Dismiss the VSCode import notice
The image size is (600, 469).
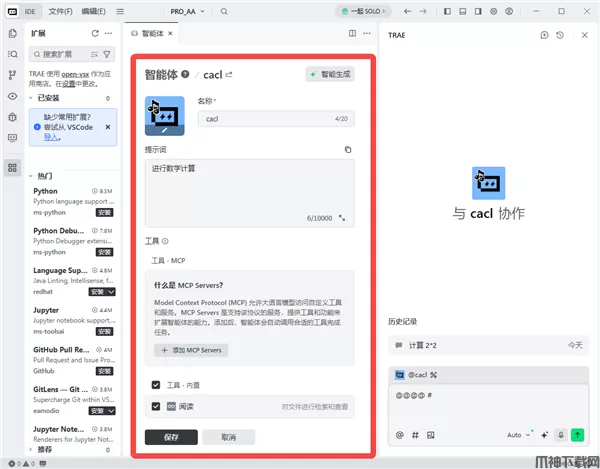coord(108,127)
